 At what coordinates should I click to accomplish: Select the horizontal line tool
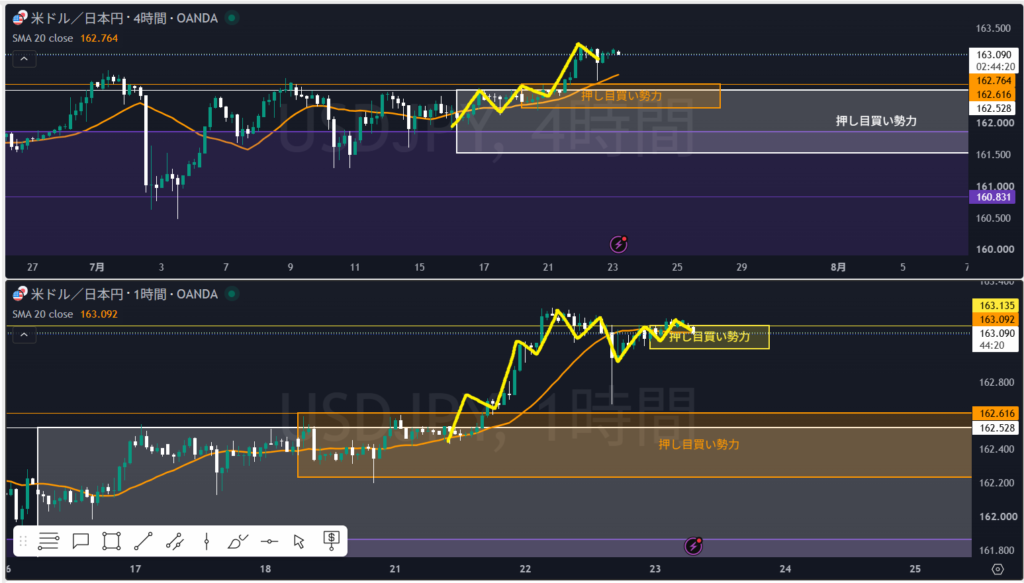click(269, 541)
